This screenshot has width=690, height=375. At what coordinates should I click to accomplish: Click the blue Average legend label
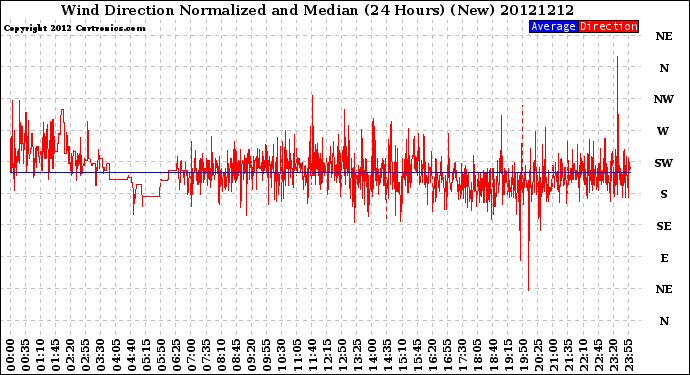553,26
